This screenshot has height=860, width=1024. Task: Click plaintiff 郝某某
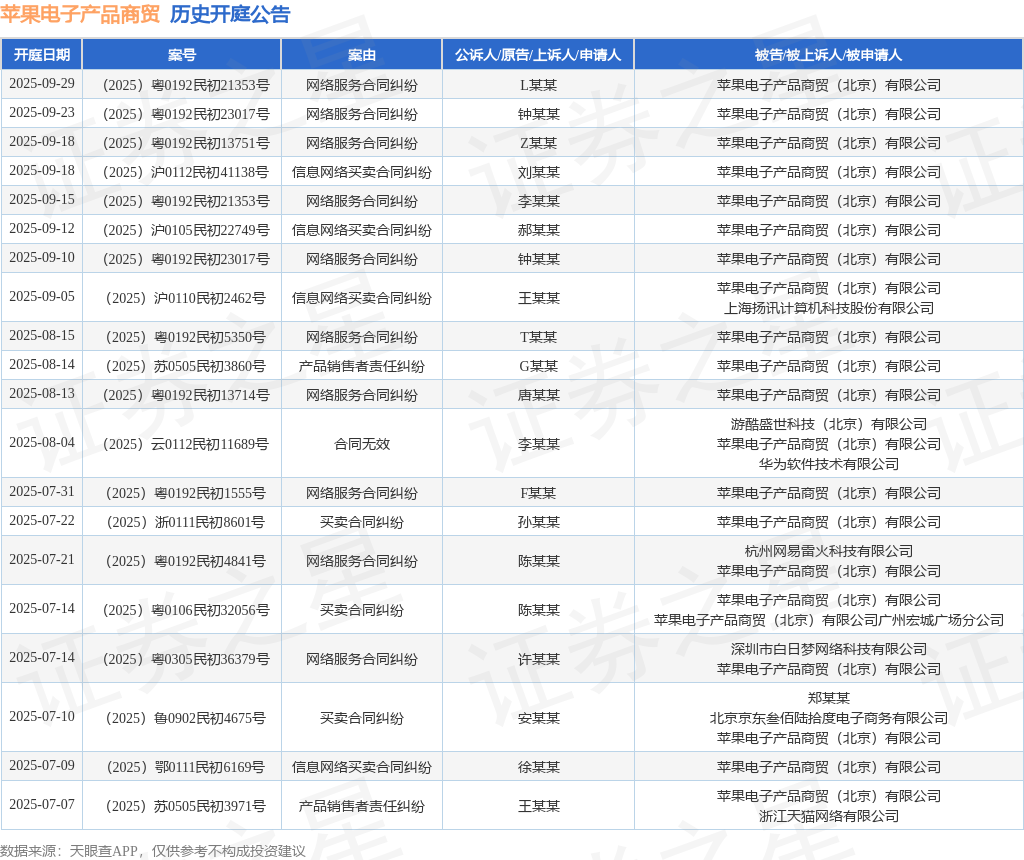[538, 230]
